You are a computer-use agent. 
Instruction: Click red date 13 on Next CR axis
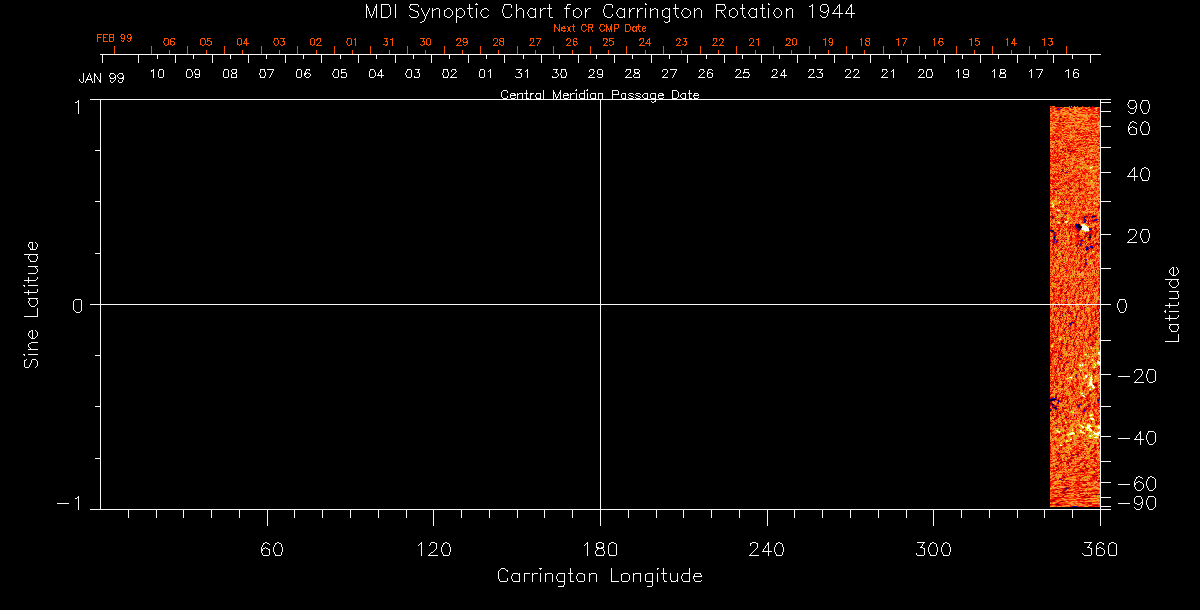pyautogui.click(x=1047, y=42)
